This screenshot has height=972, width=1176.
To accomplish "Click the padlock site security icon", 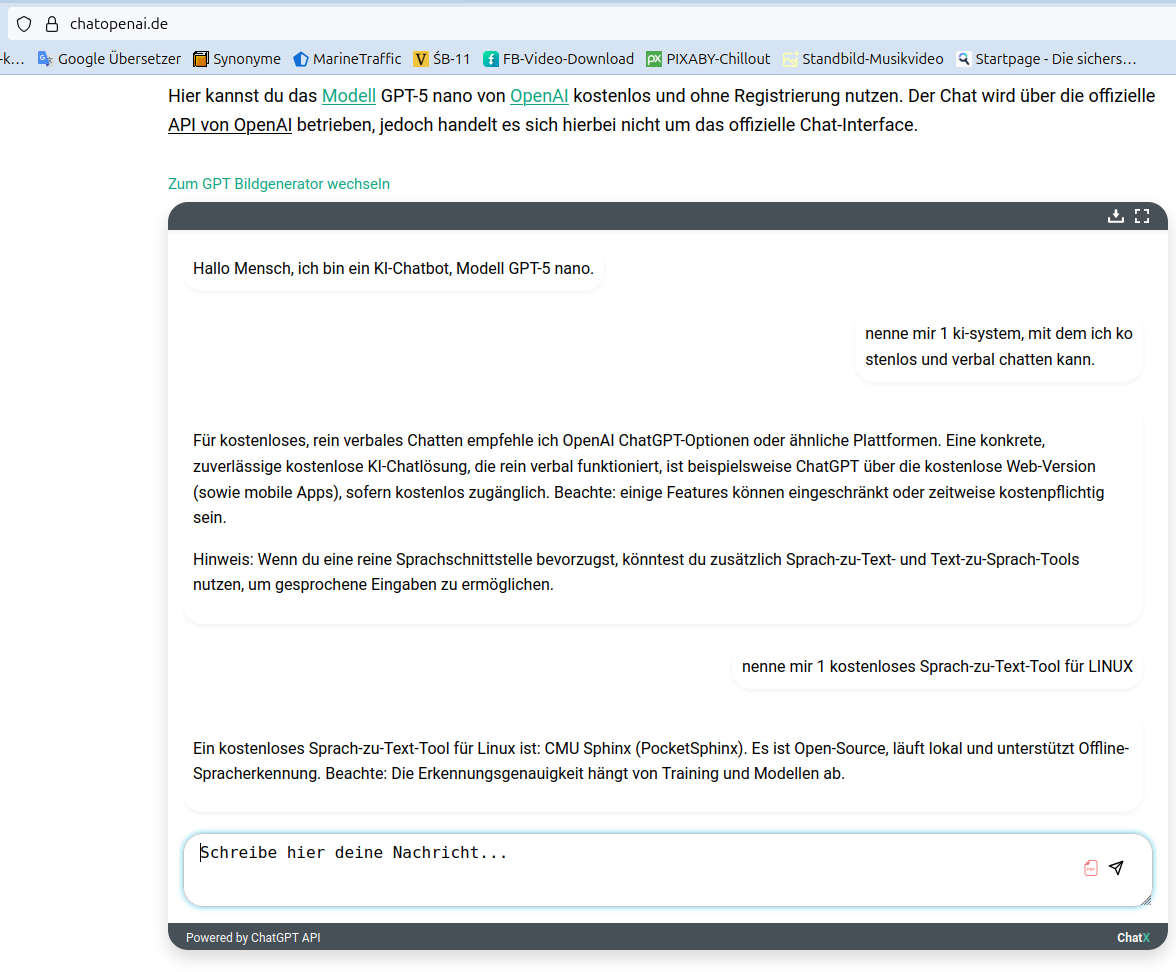I will [x=52, y=23].
